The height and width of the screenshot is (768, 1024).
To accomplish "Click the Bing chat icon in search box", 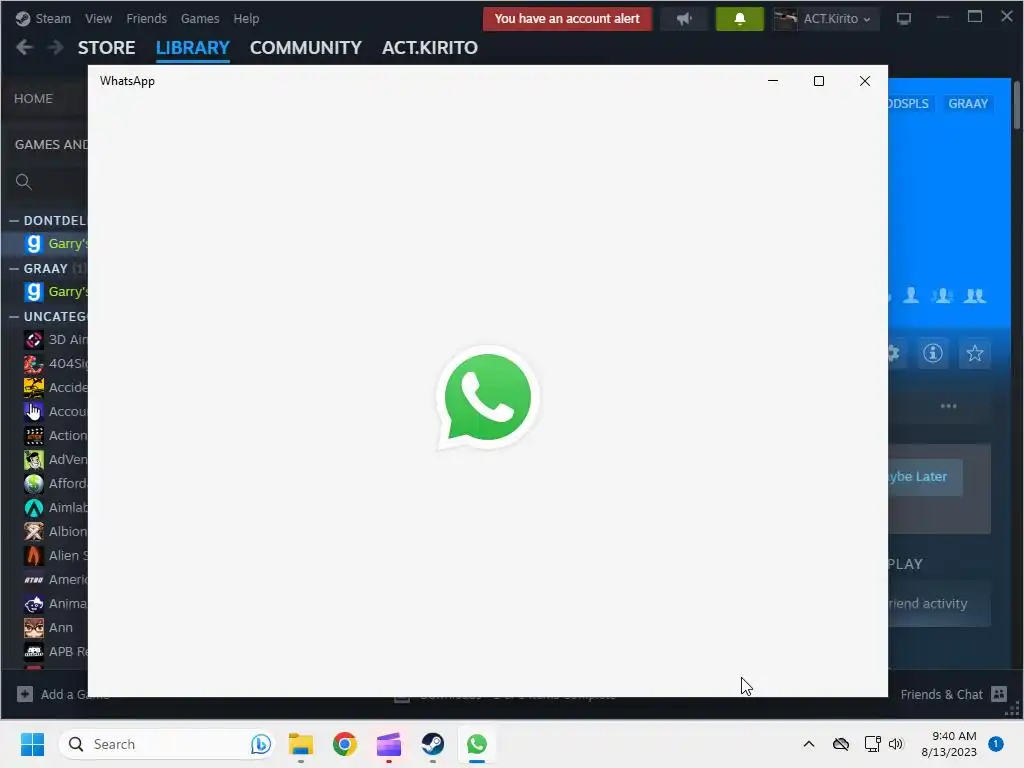I will pyautogui.click(x=261, y=744).
